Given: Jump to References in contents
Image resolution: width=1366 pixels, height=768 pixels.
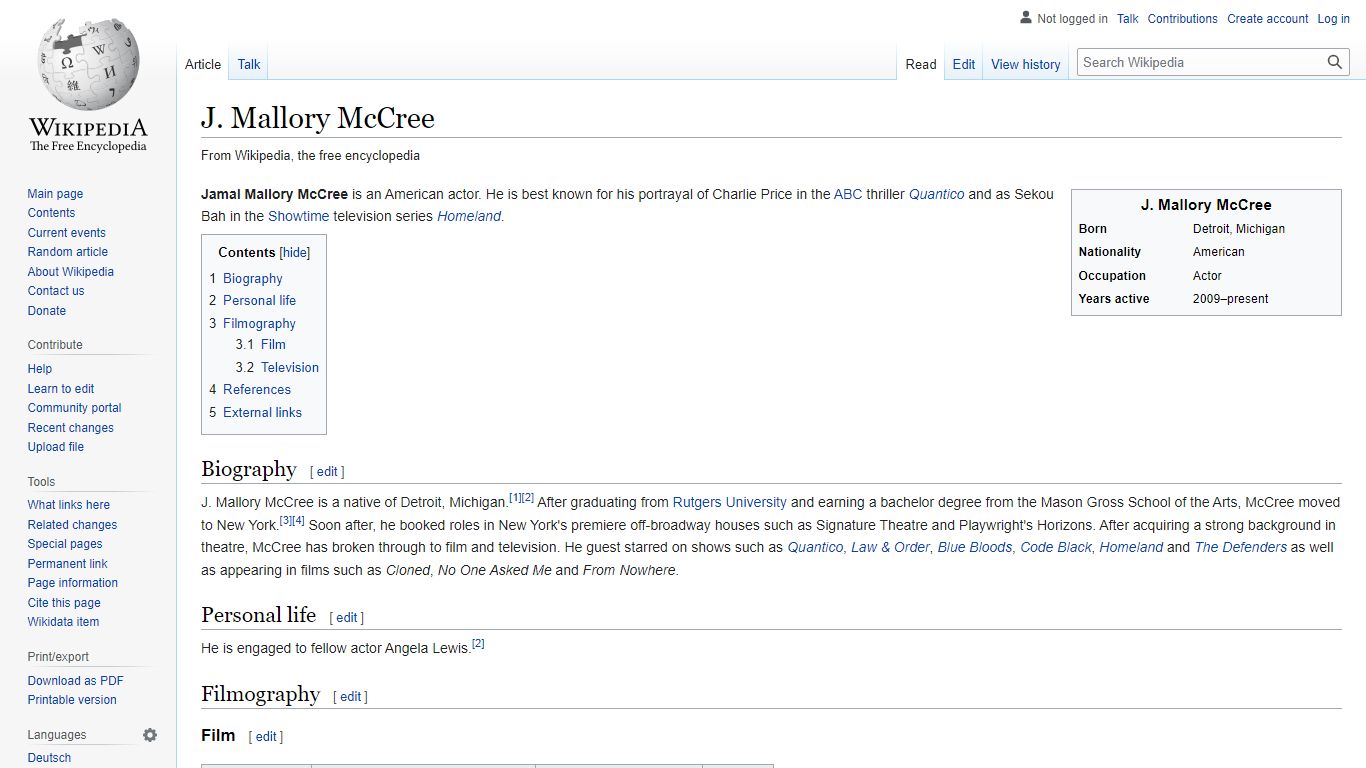Looking at the screenshot, I should coord(257,390).
